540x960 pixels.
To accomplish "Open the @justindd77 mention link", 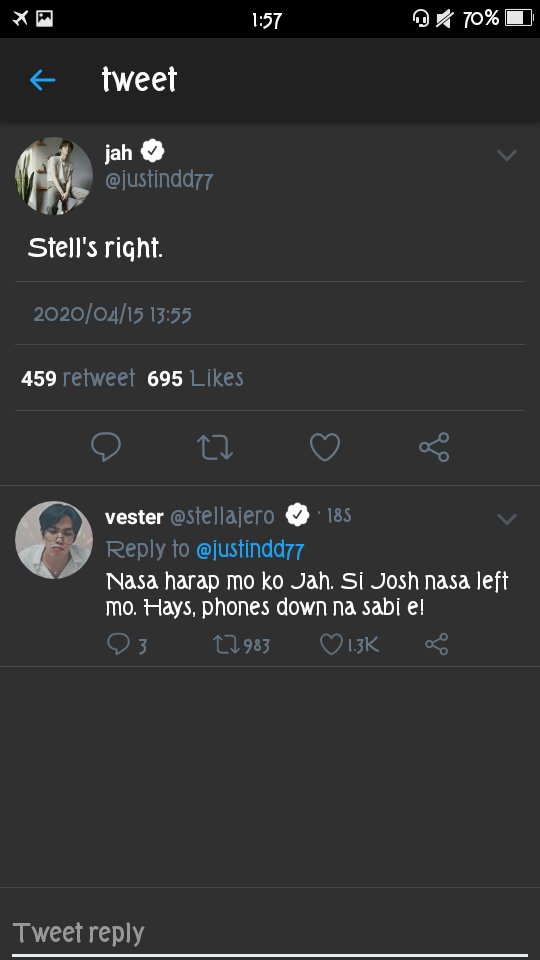I will point(250,550).
